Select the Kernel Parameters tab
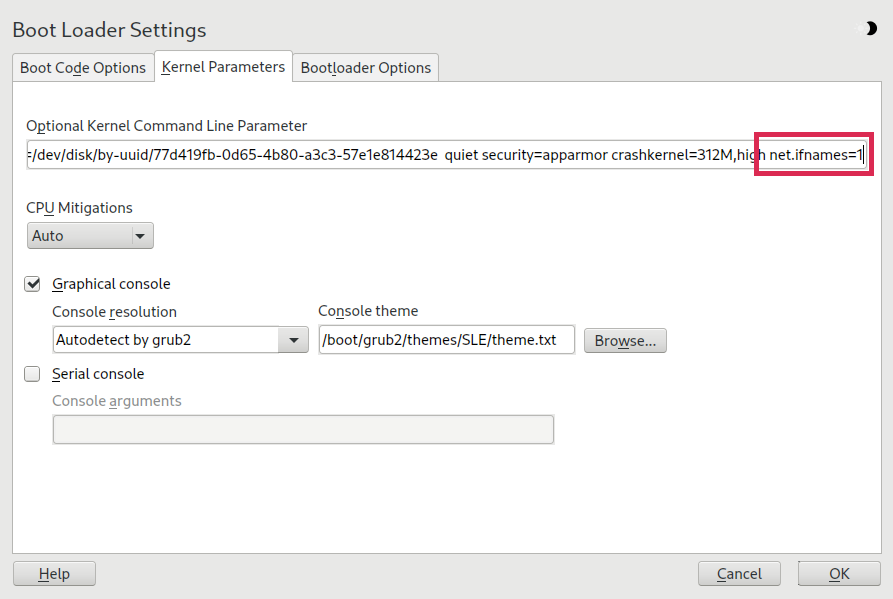 point(223,67)
